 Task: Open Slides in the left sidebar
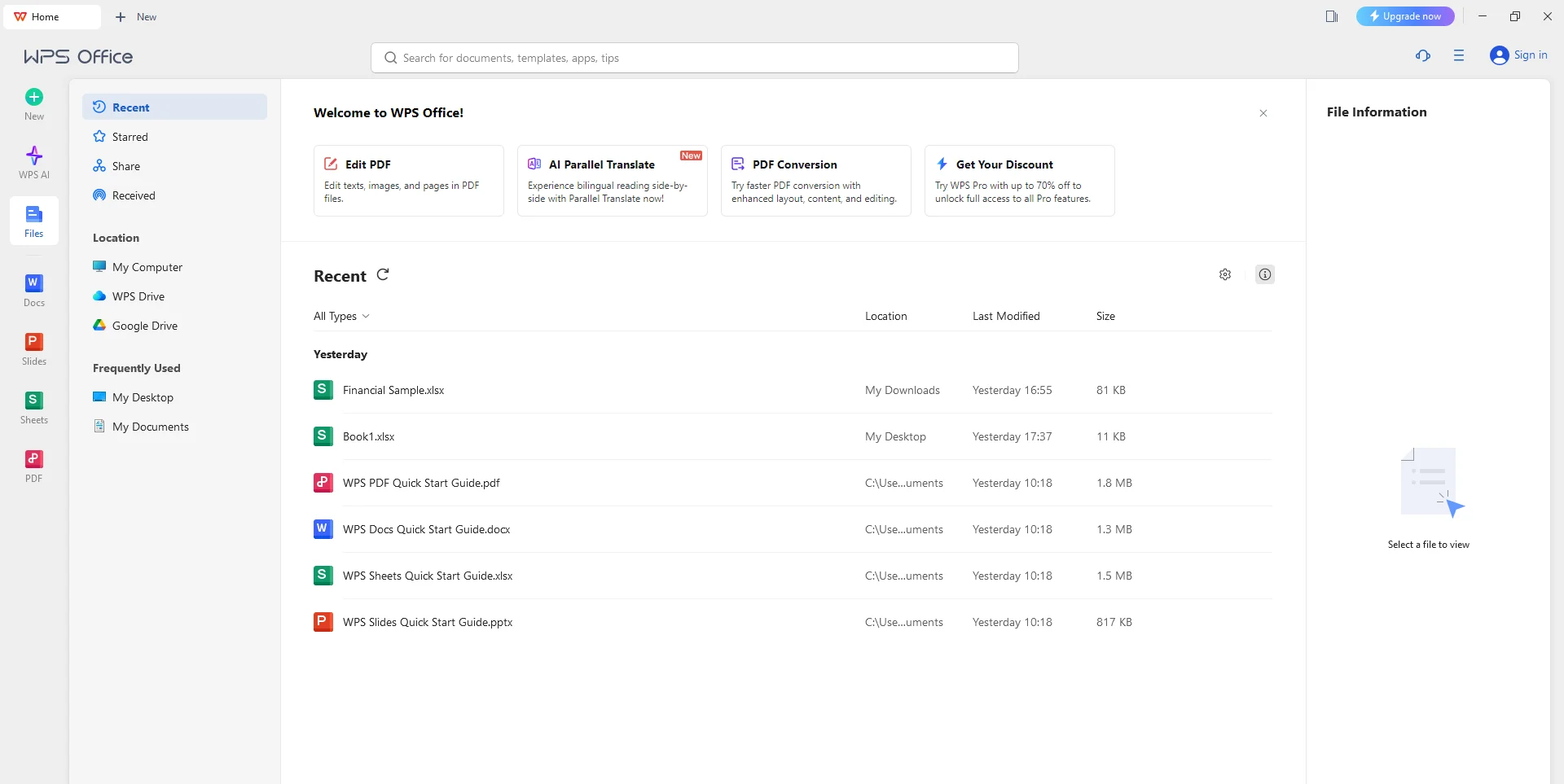34,348
